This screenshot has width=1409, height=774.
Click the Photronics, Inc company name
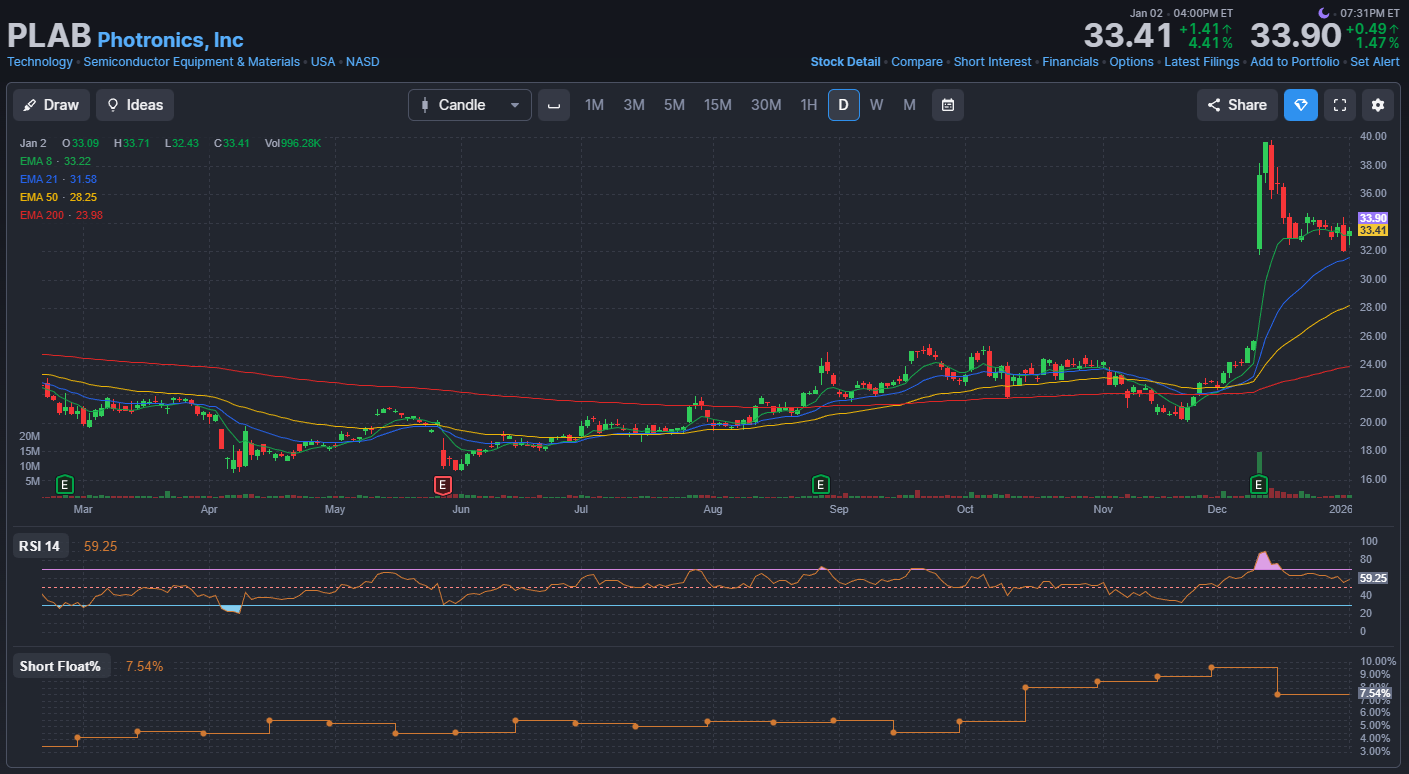coord(170,40)
